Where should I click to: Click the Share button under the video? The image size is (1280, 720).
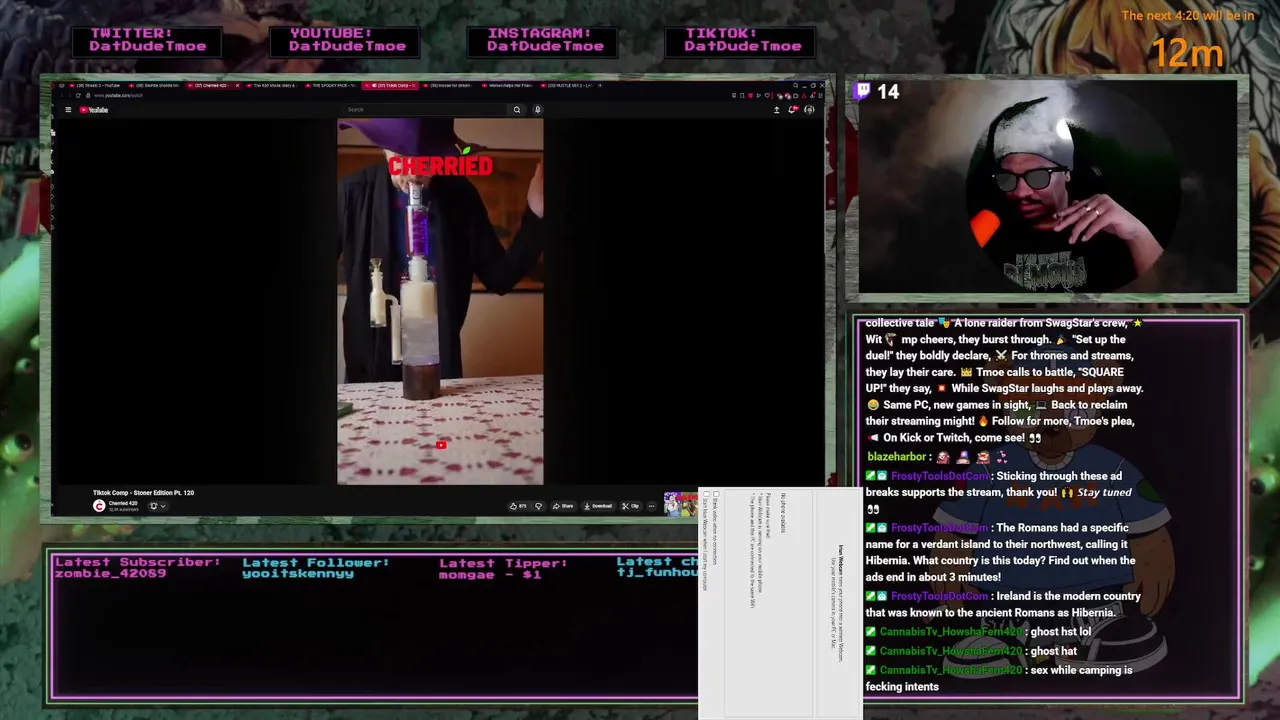coord(563,506)
